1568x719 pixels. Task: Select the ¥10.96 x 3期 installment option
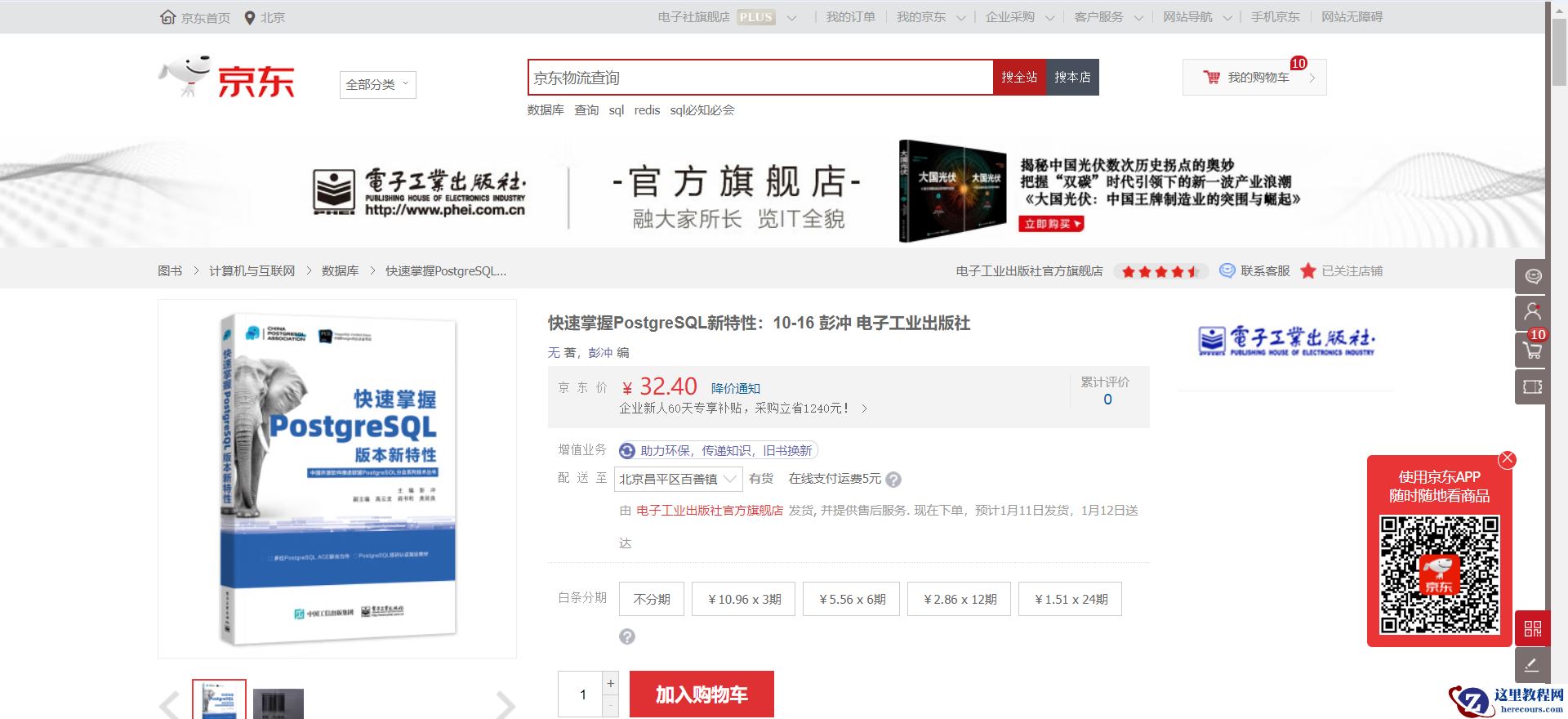[743, 599]
